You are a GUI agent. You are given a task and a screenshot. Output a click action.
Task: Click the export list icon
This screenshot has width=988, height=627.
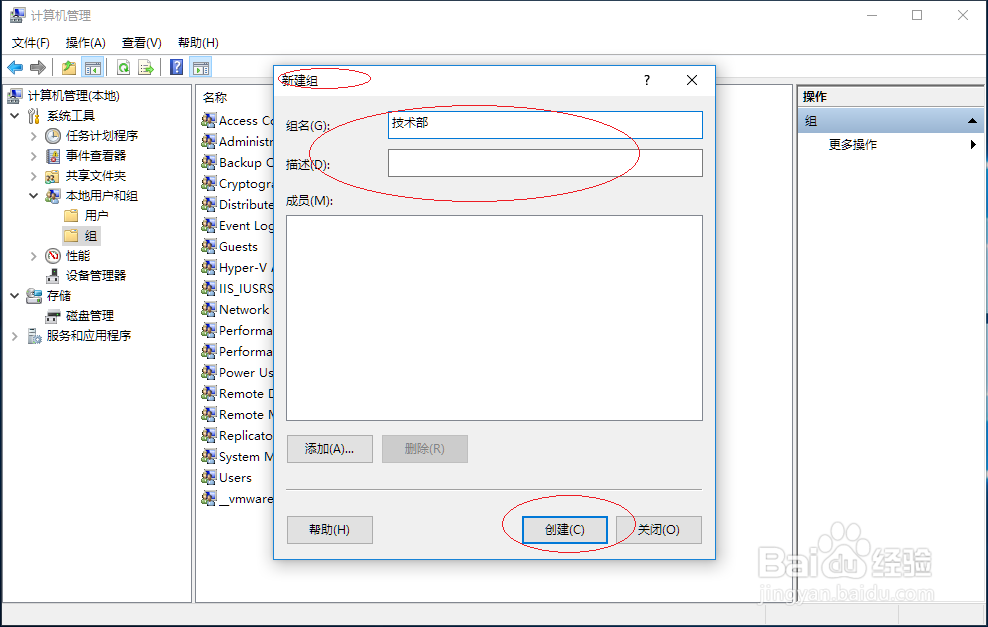[146, 67]
